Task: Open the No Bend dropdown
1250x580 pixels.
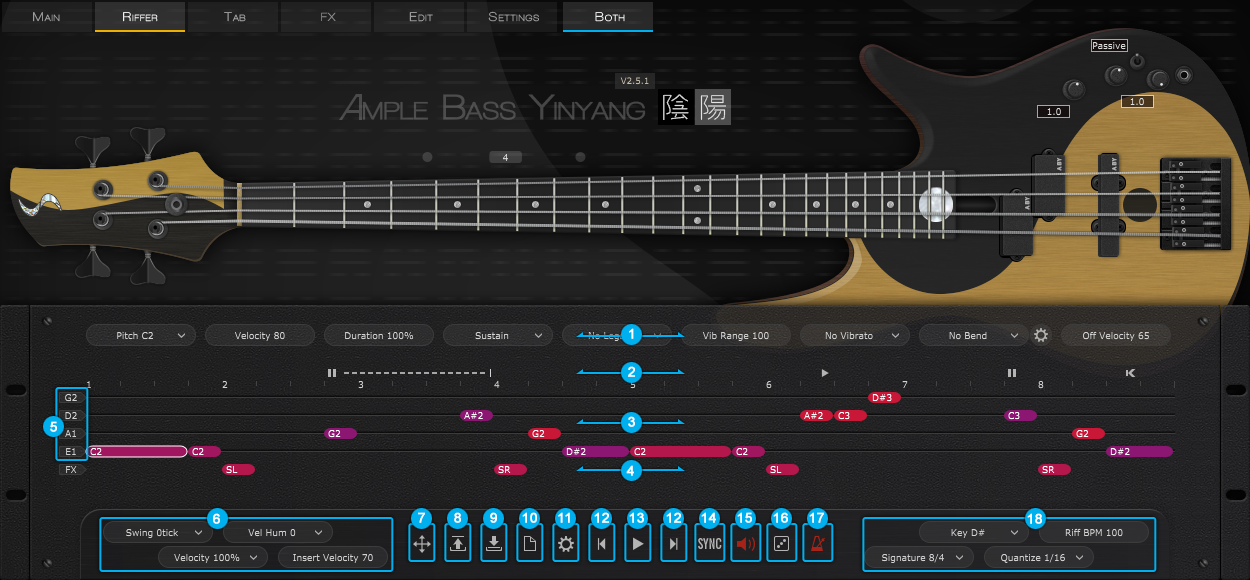Action: [x=974, y=336]
